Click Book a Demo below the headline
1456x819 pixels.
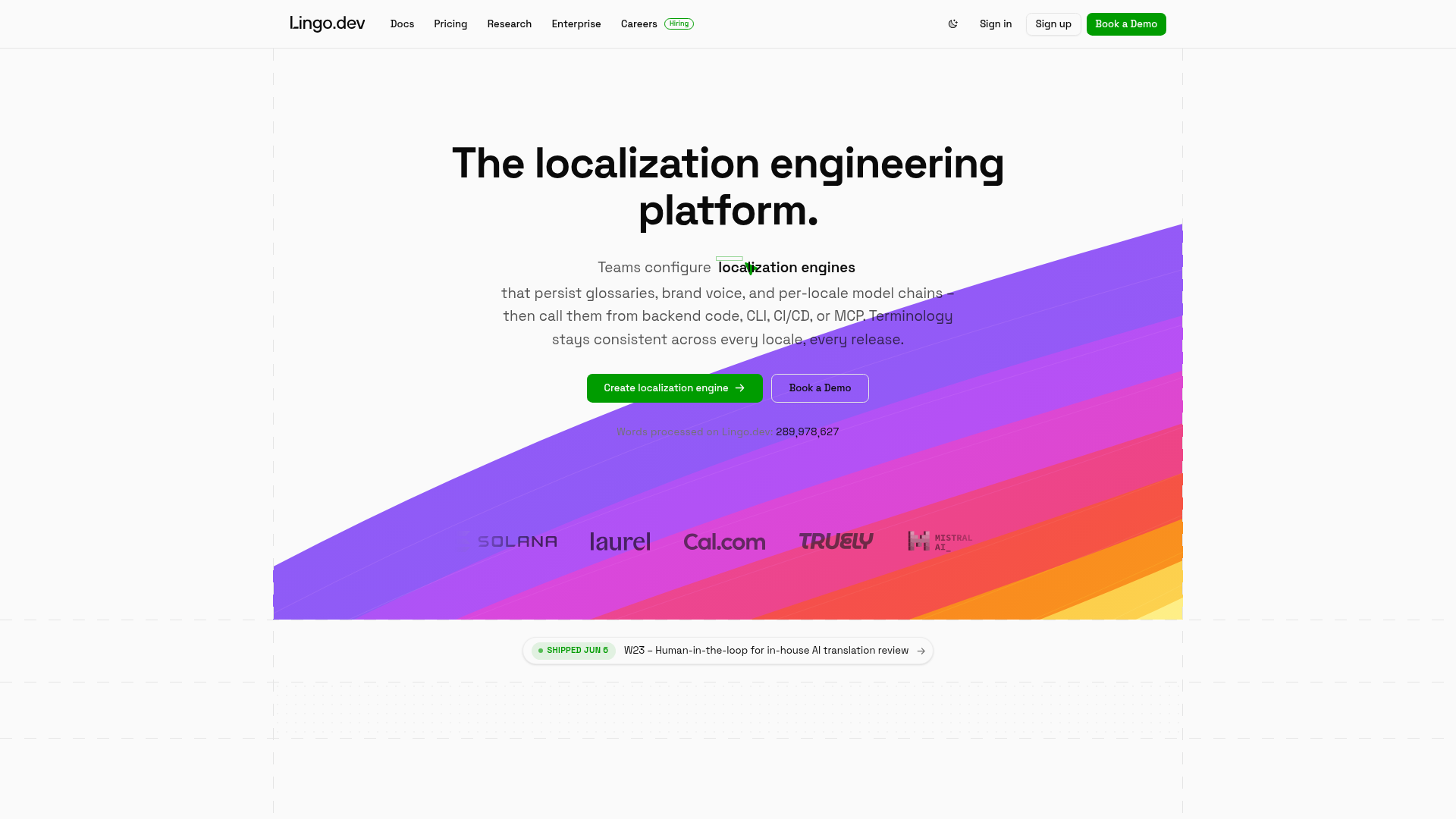(820, 388)
